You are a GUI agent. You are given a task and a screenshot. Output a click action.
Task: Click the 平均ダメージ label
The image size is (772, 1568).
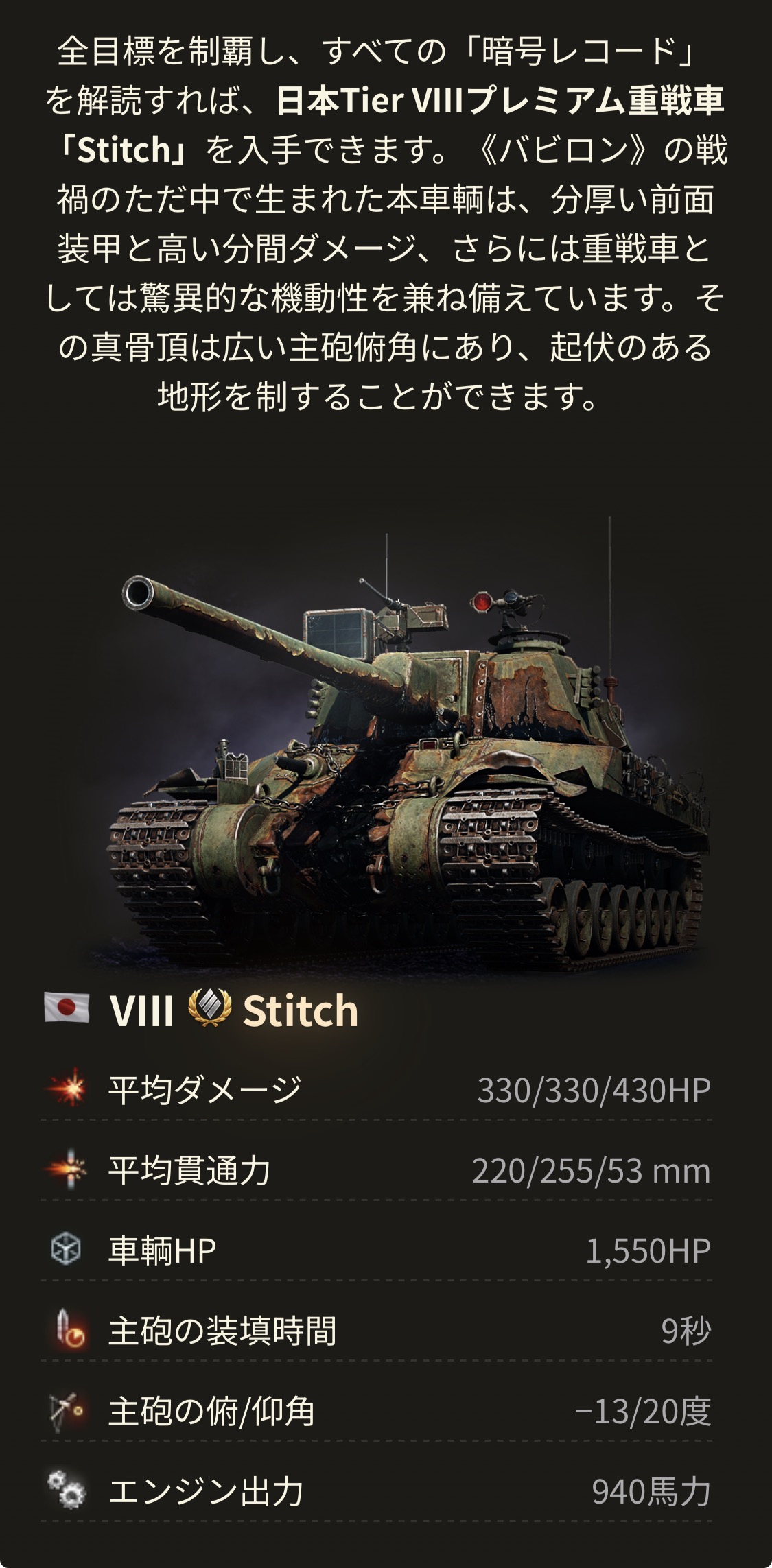coord(204,1089)
